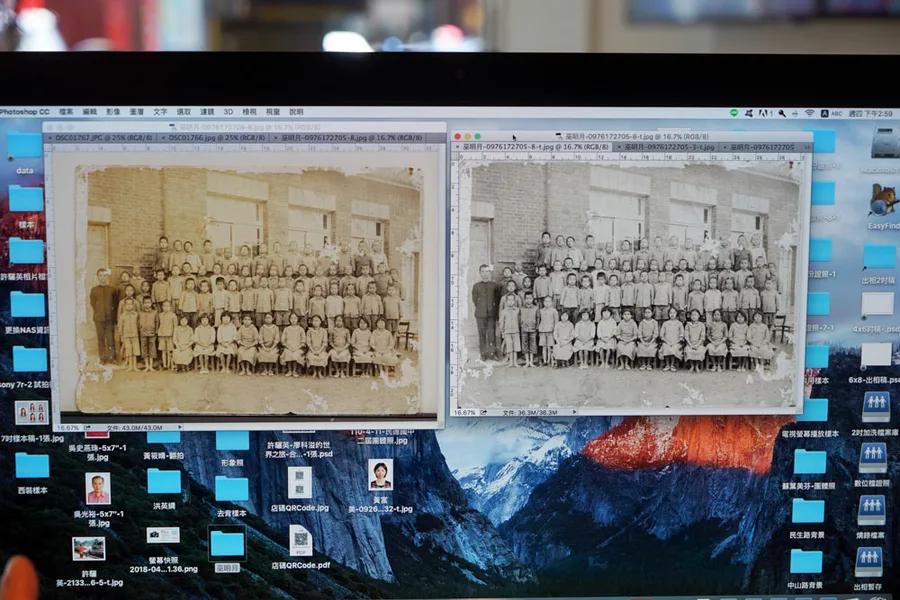Image resolution: width=900 pixels, height=600 pixels.
Task: Open the EasyFind squirrel app icon
Action: click(882, 201)
